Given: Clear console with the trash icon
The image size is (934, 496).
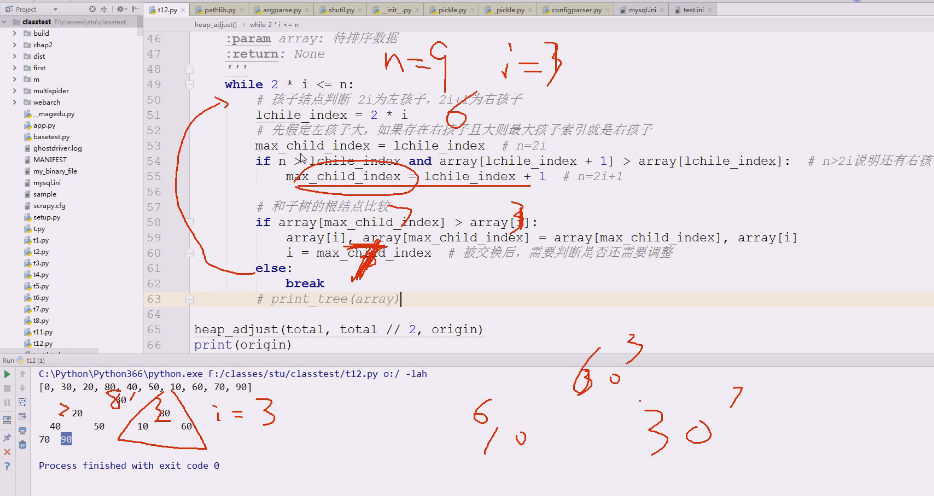Looking at the screenshot, I should point(23,444).
